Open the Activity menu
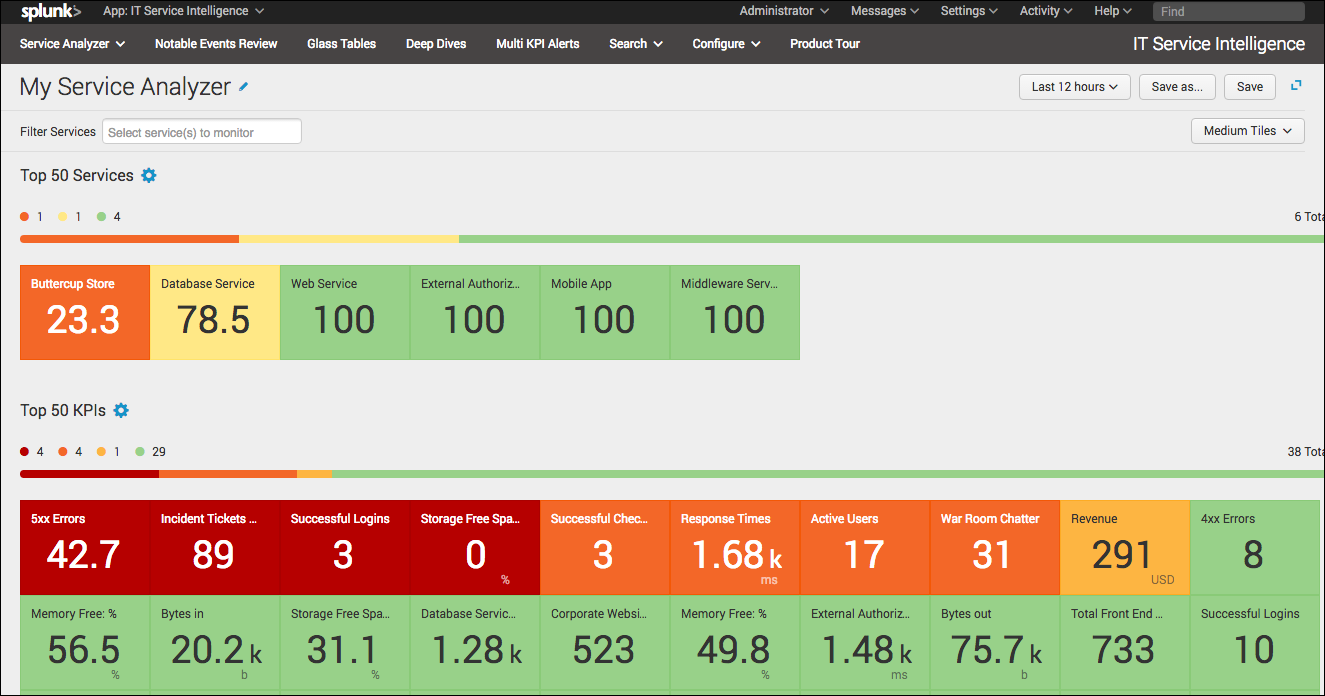1325x696 pixels. (1046, 11)
